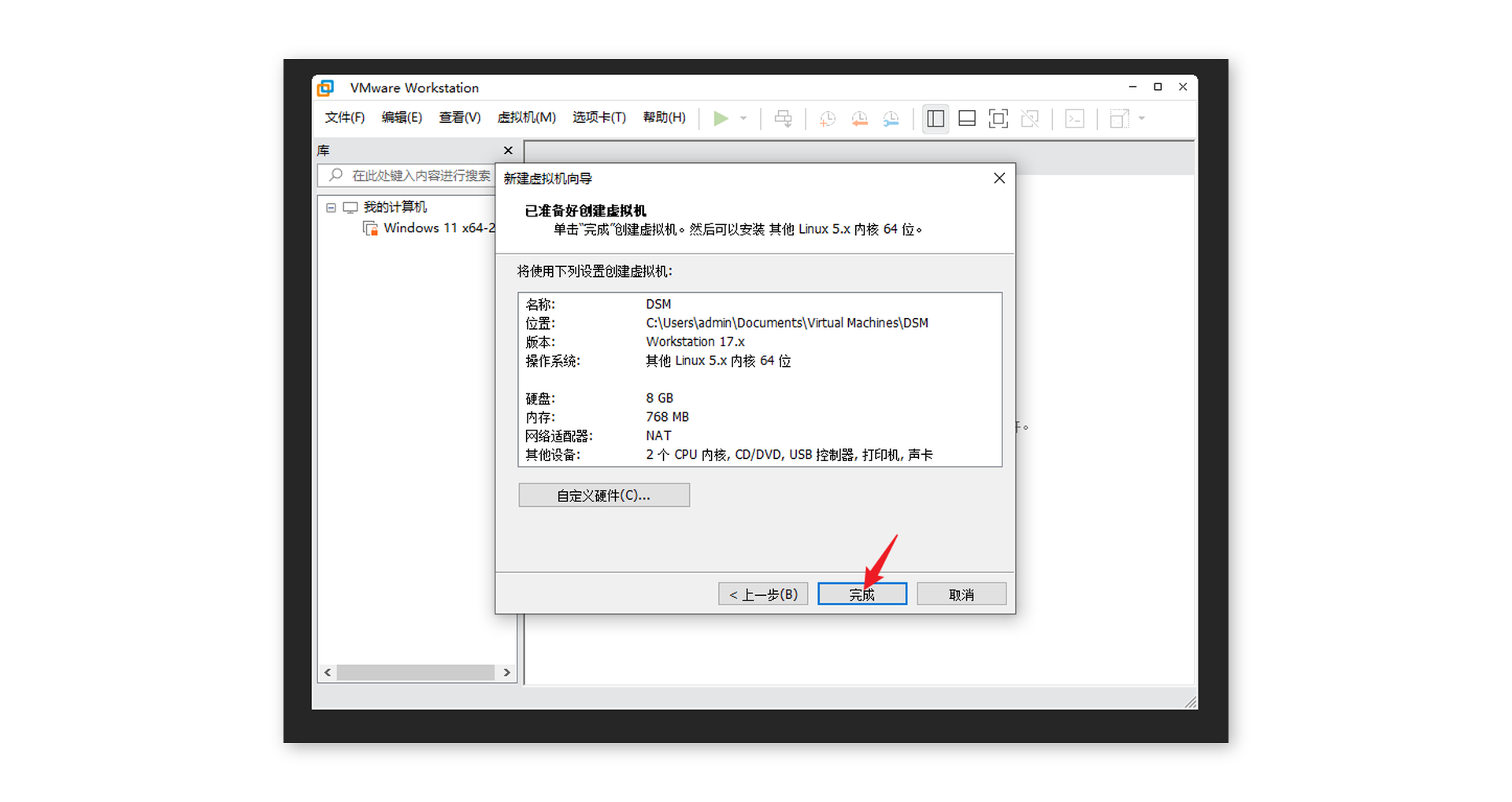
Task: Click the Windows 11 VM icon
Action: coord(370,228)
